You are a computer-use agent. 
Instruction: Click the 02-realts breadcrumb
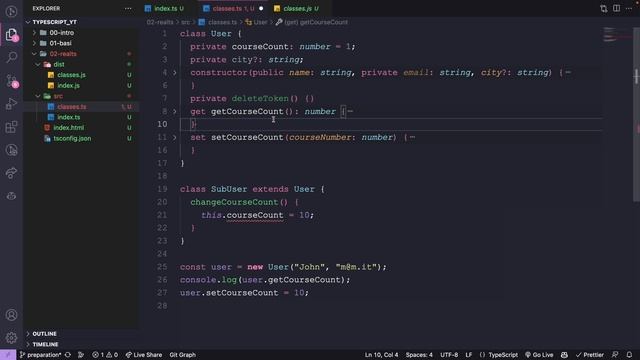coord(160,22)
